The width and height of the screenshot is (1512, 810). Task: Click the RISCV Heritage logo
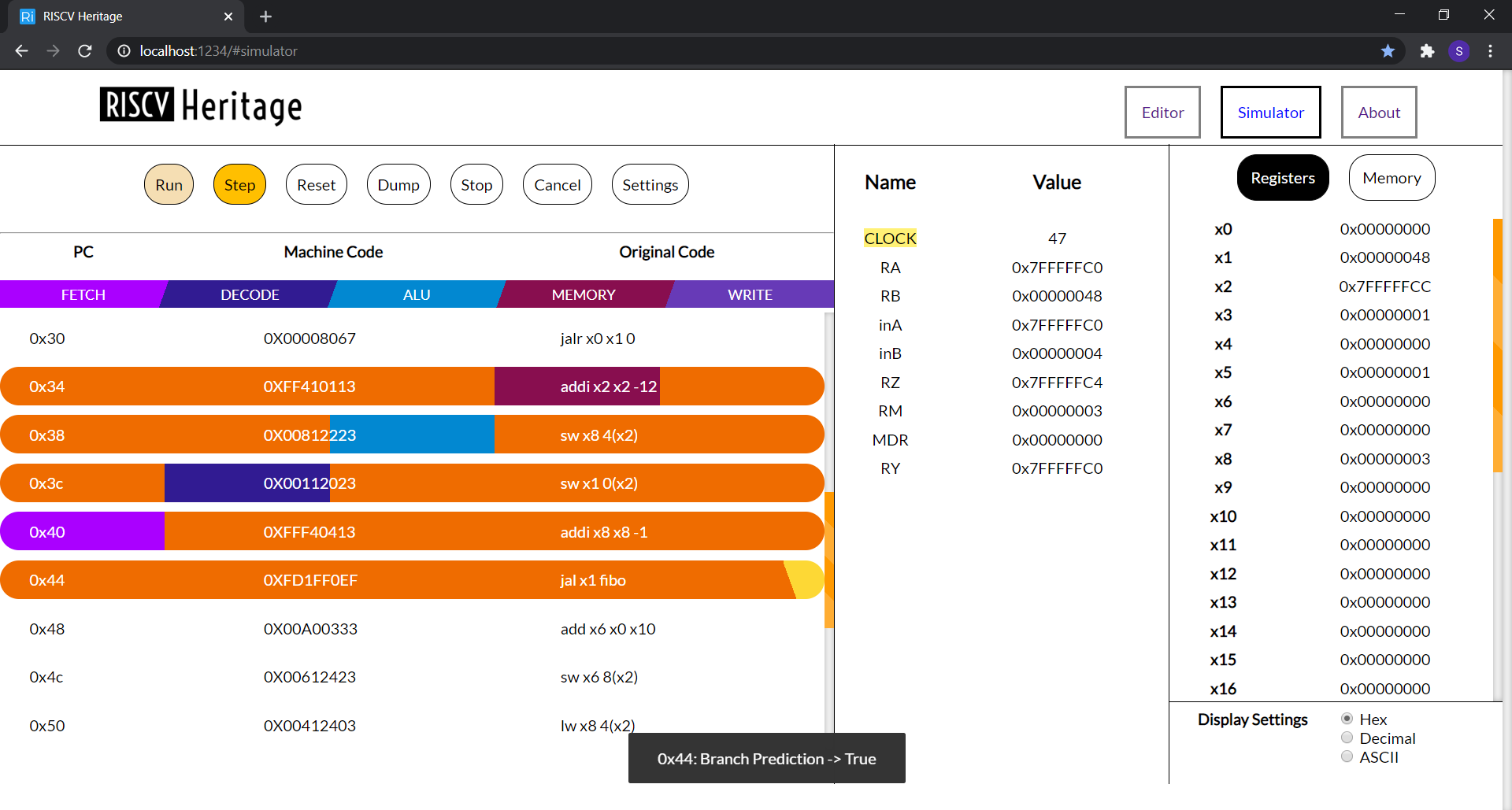pyautogui.click(x=201, y=106)
